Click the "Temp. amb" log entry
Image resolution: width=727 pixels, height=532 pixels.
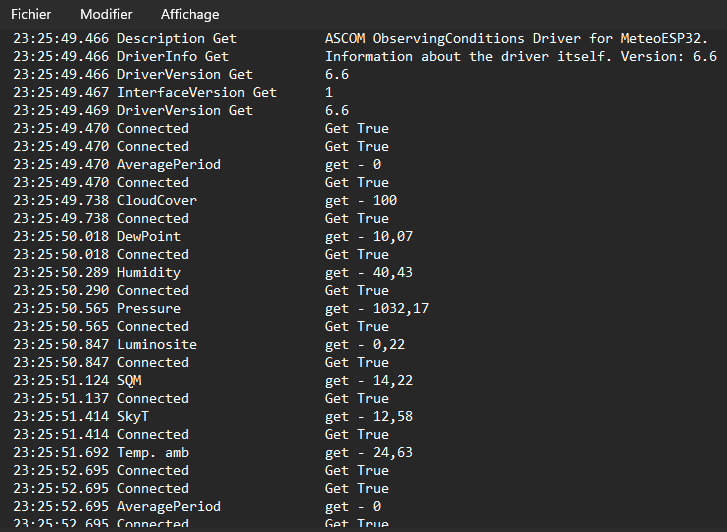point(152,452)
